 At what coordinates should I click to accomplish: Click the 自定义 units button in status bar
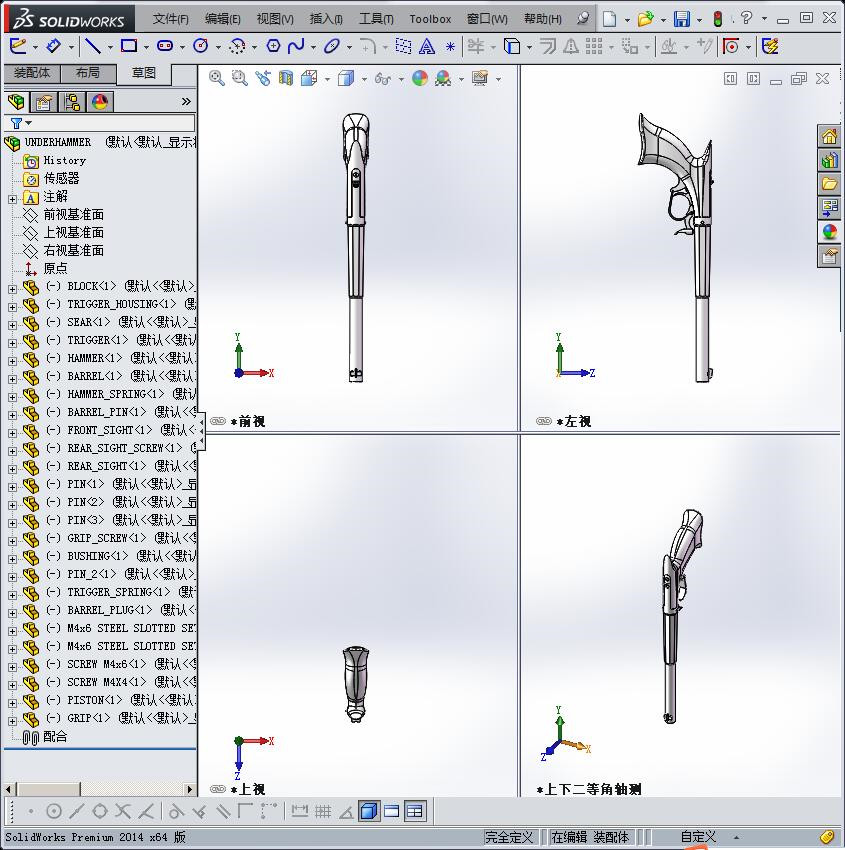[x=698, y=837]
